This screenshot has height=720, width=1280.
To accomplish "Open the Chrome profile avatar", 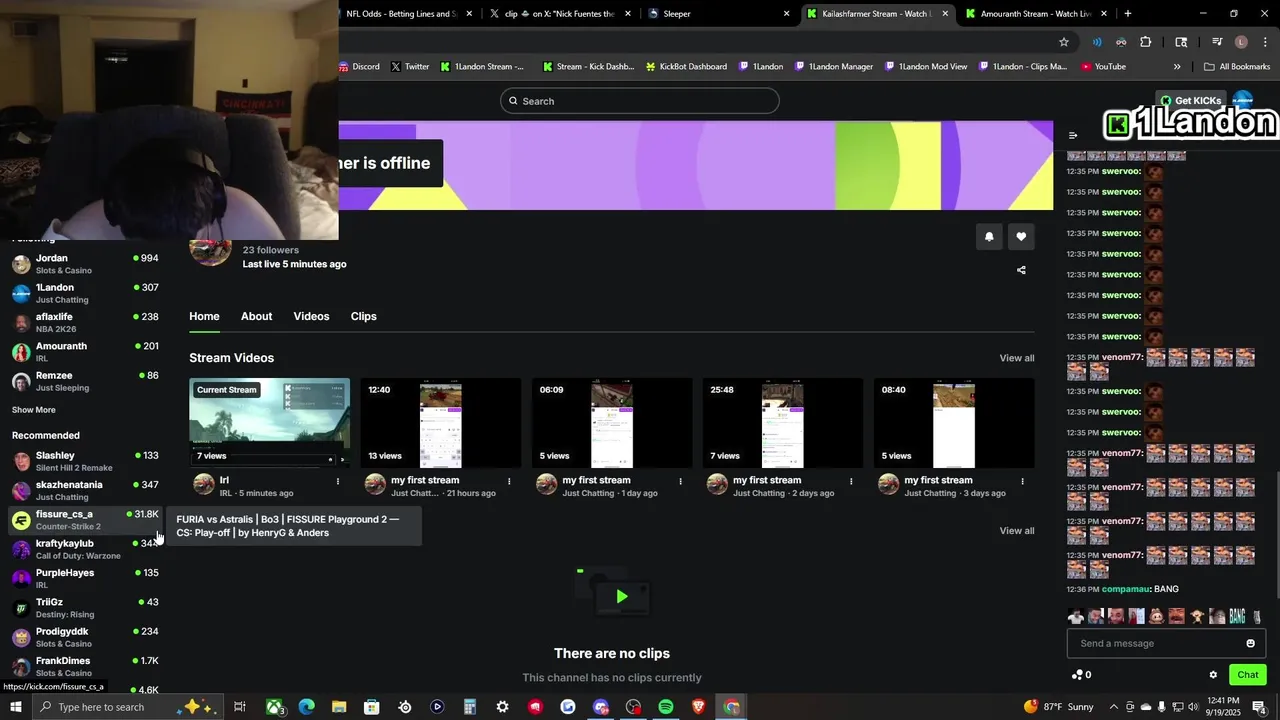I will 1241,42.
